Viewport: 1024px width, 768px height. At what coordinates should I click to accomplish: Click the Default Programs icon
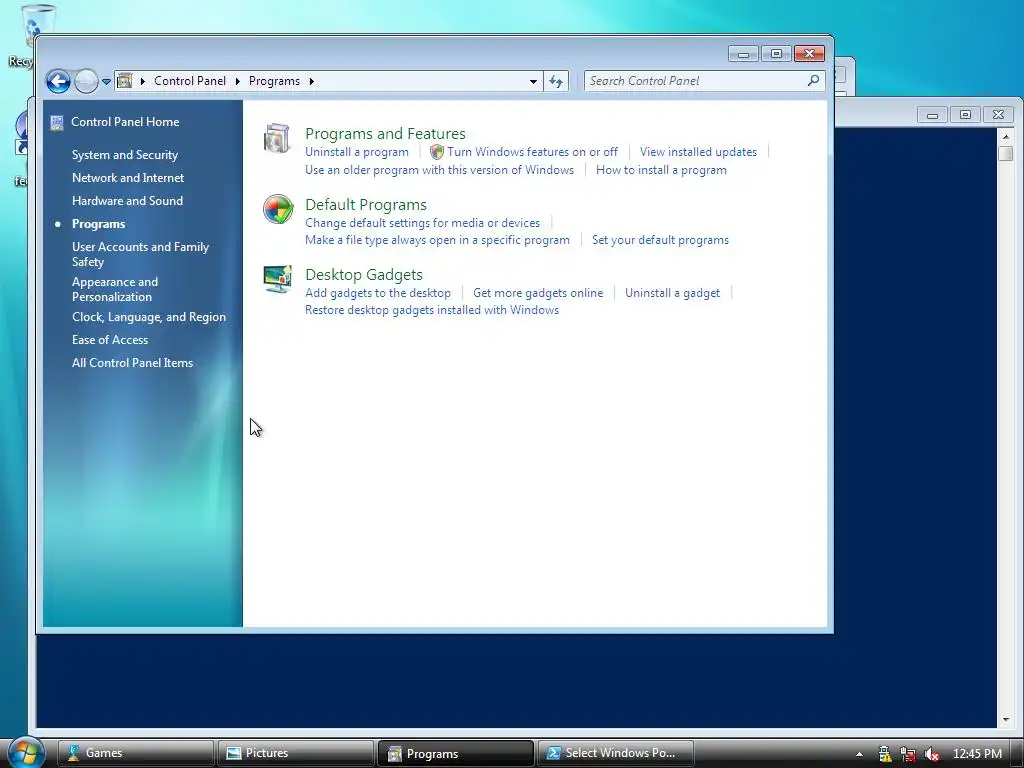[278, 209]
